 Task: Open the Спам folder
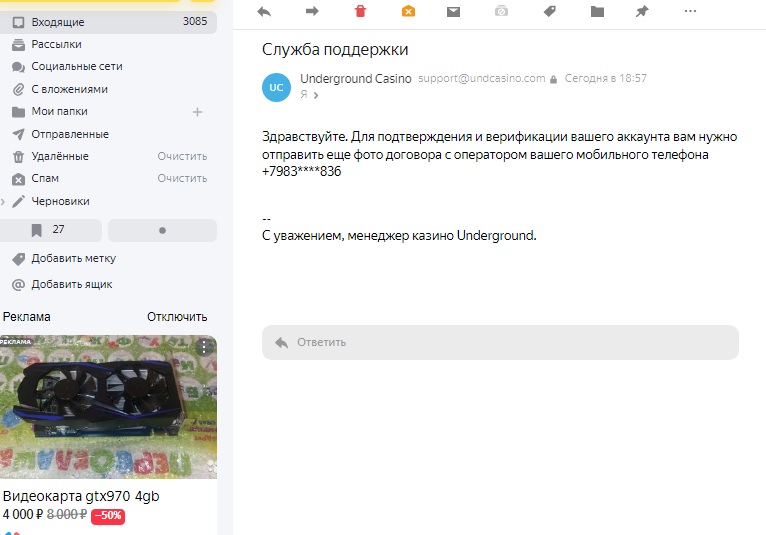coord(45,178)
